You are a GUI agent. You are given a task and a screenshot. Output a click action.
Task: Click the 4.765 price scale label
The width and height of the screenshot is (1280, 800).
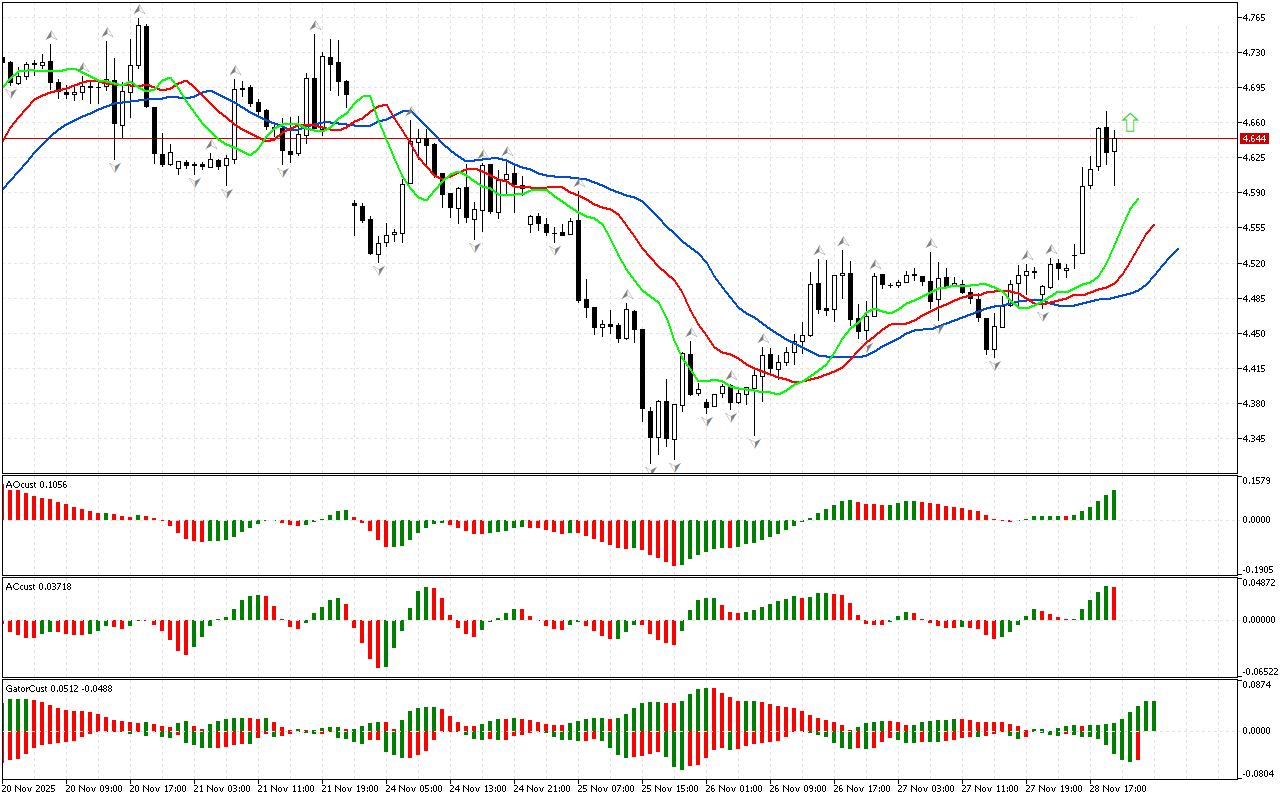[x=1253, y=18]
